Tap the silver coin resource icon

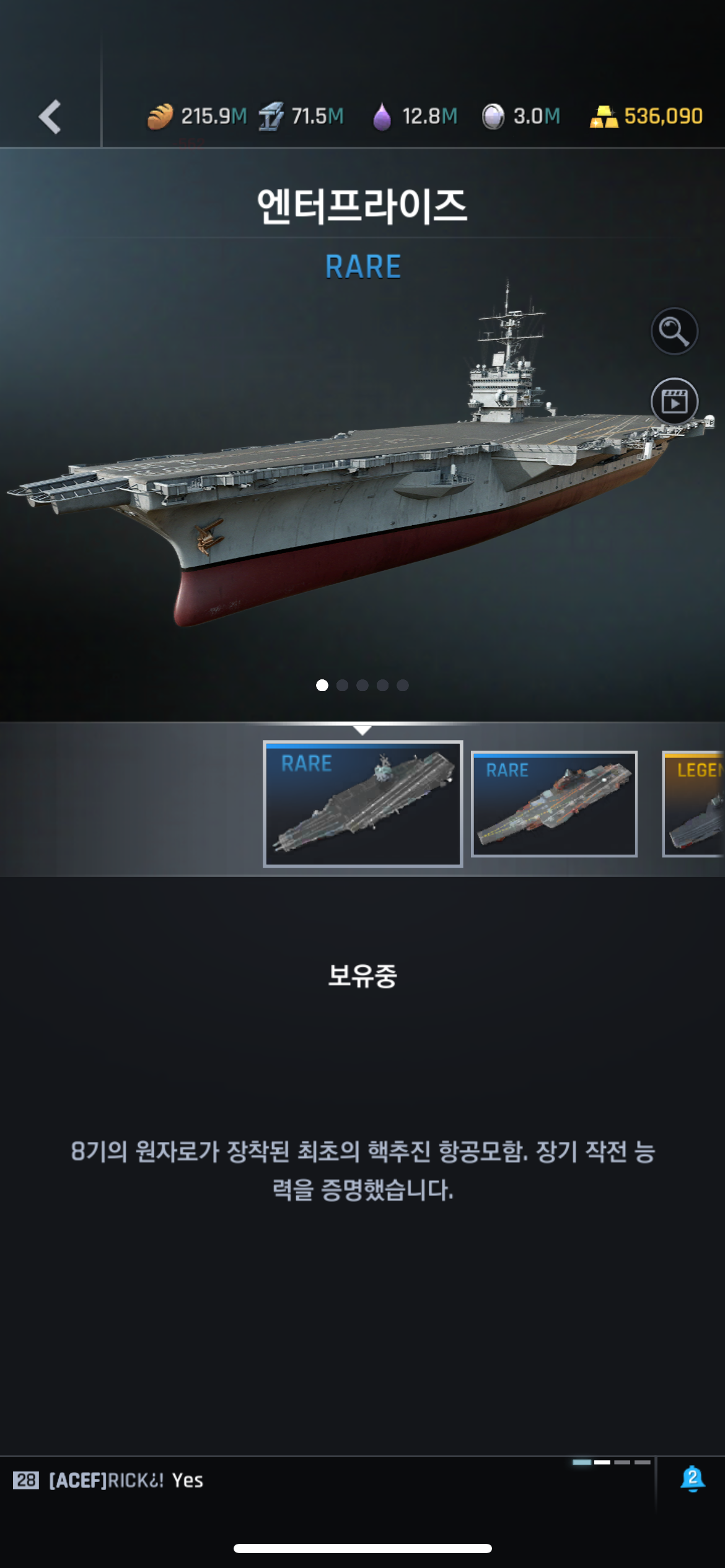tap(493, 116)
